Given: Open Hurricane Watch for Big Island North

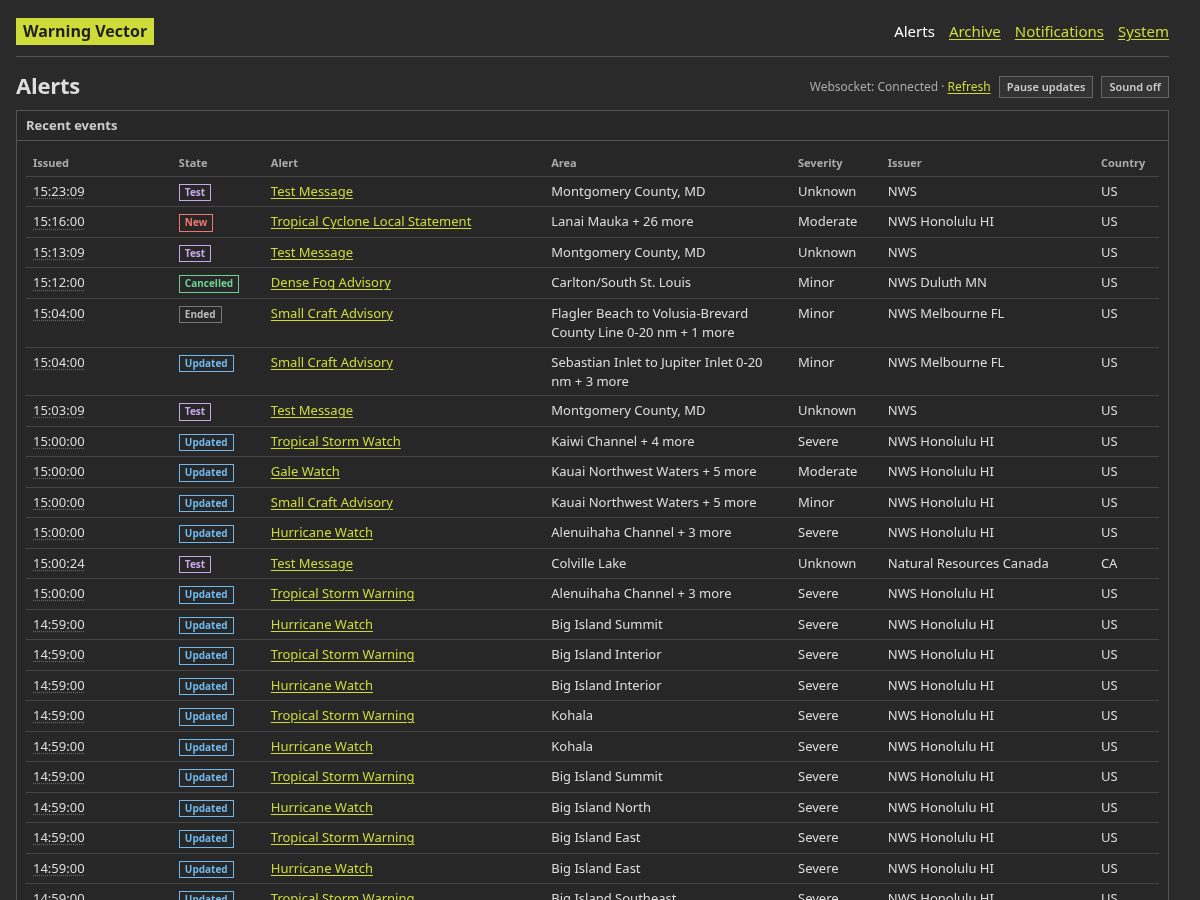Looking at the screenshot, I should 322,808.
